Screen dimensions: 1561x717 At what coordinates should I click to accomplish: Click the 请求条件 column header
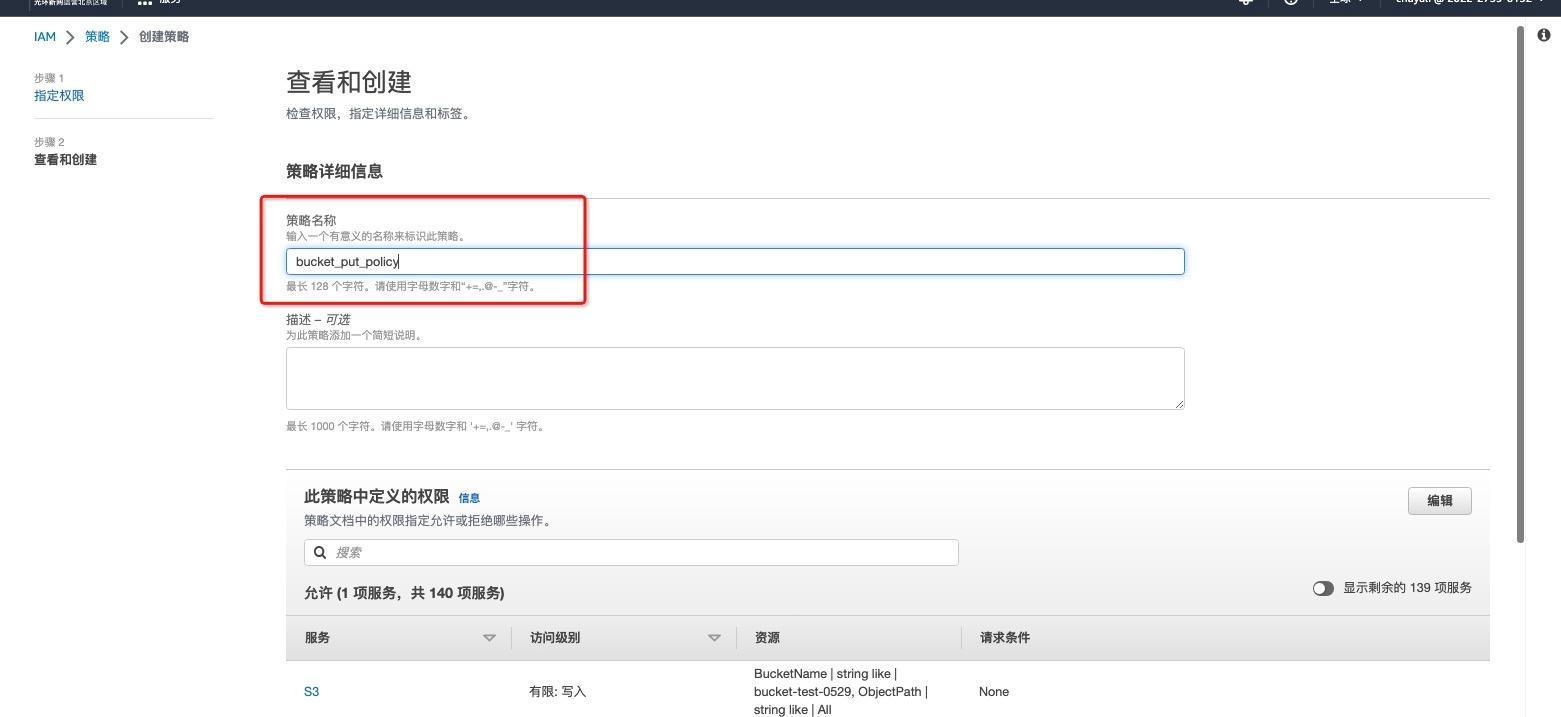pyautogui.click(x=1004, y=638)
